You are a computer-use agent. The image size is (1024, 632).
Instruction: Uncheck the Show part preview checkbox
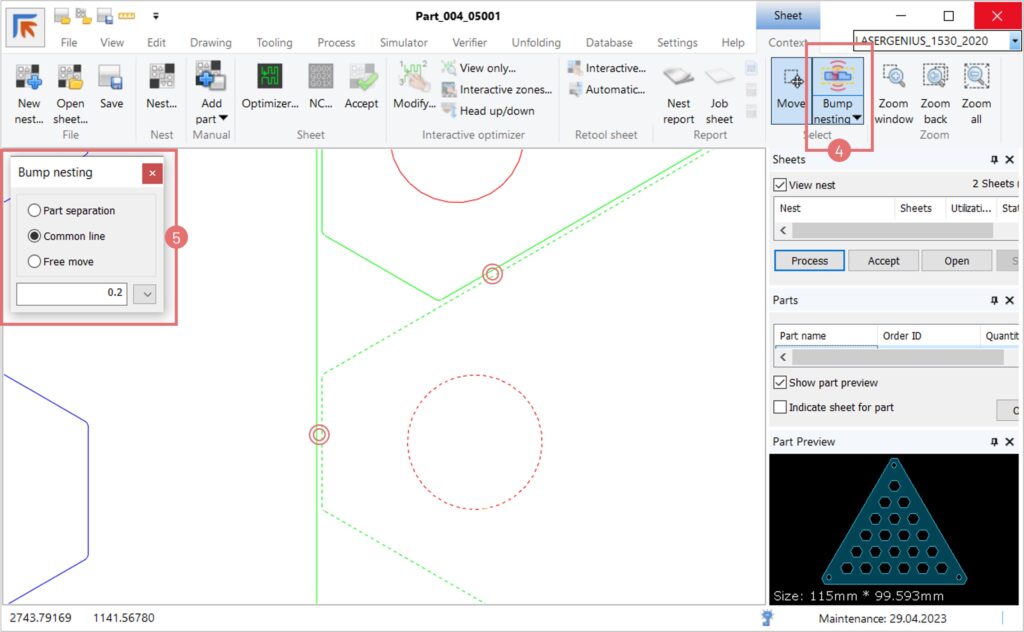[x=780, y=383]
